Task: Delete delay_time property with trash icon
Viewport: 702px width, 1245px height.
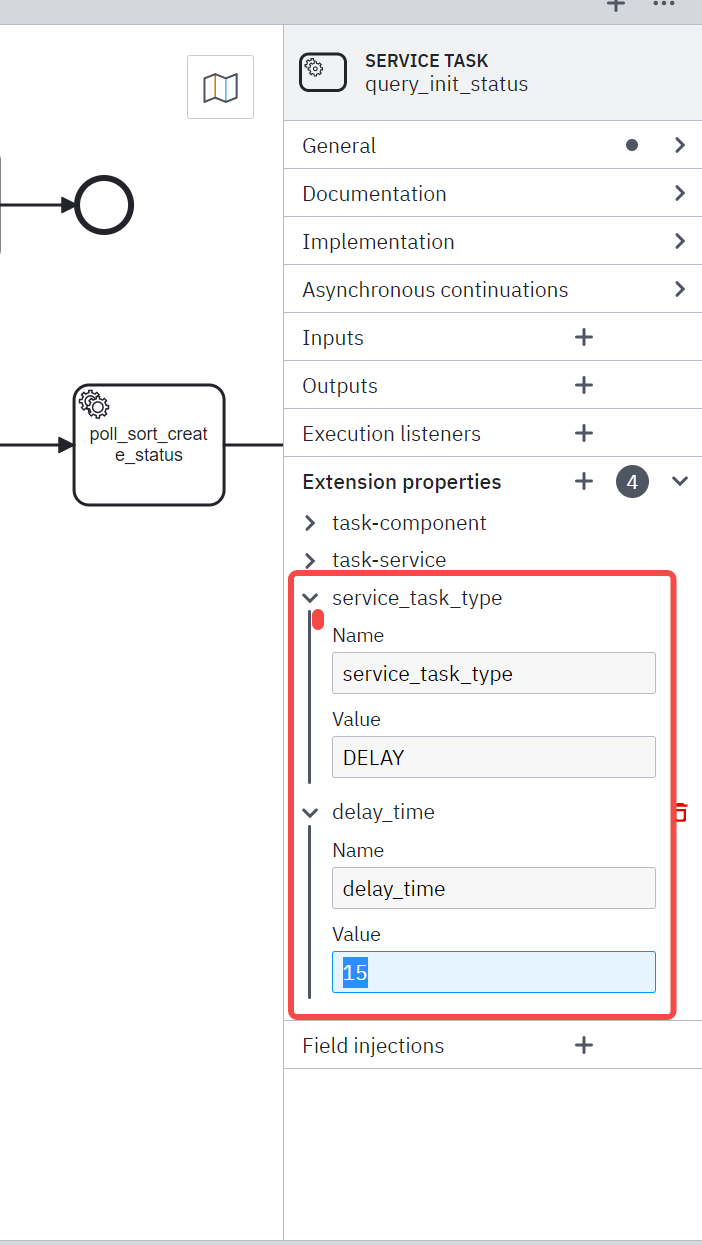Action: pyautogui.click(x=680, y=812)
